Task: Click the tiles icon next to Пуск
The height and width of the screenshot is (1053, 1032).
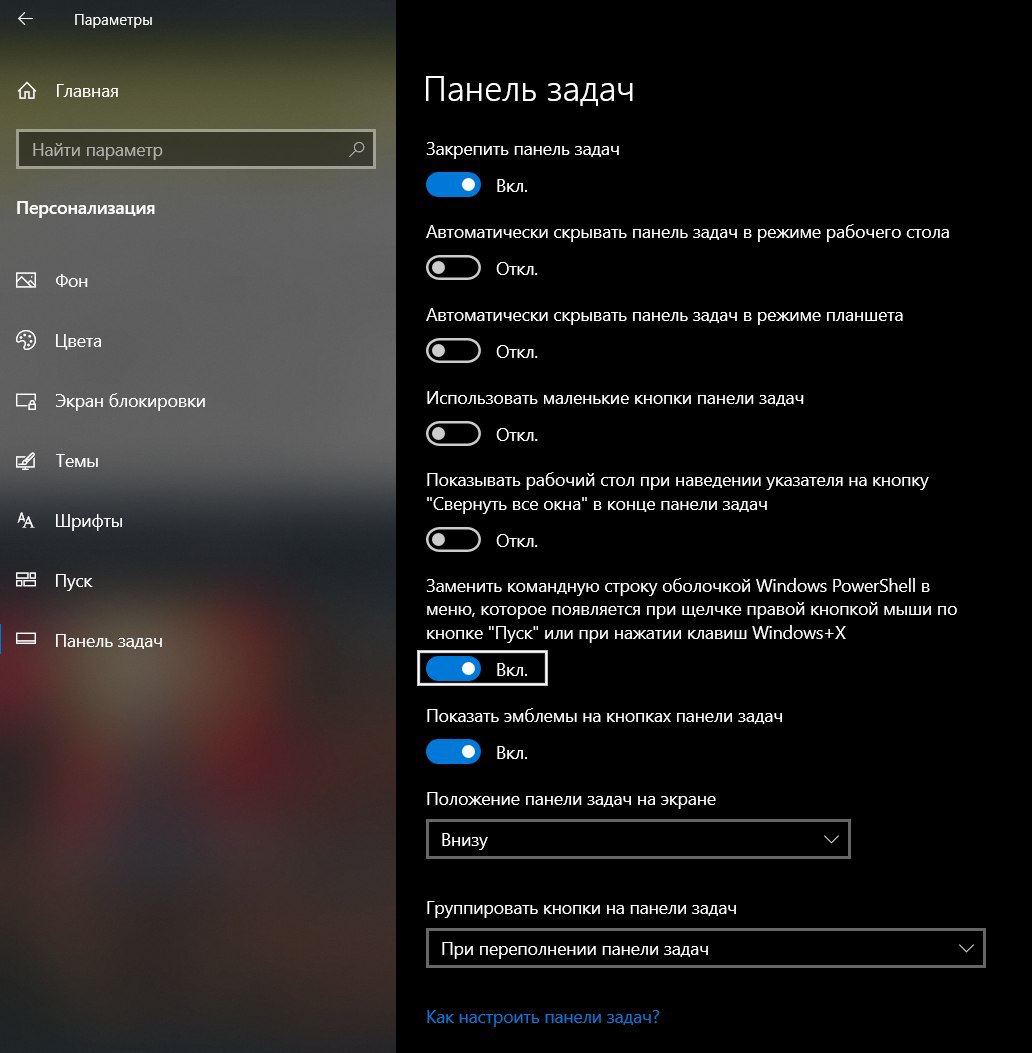Action: pyautogui.click(x=26, y=580)
